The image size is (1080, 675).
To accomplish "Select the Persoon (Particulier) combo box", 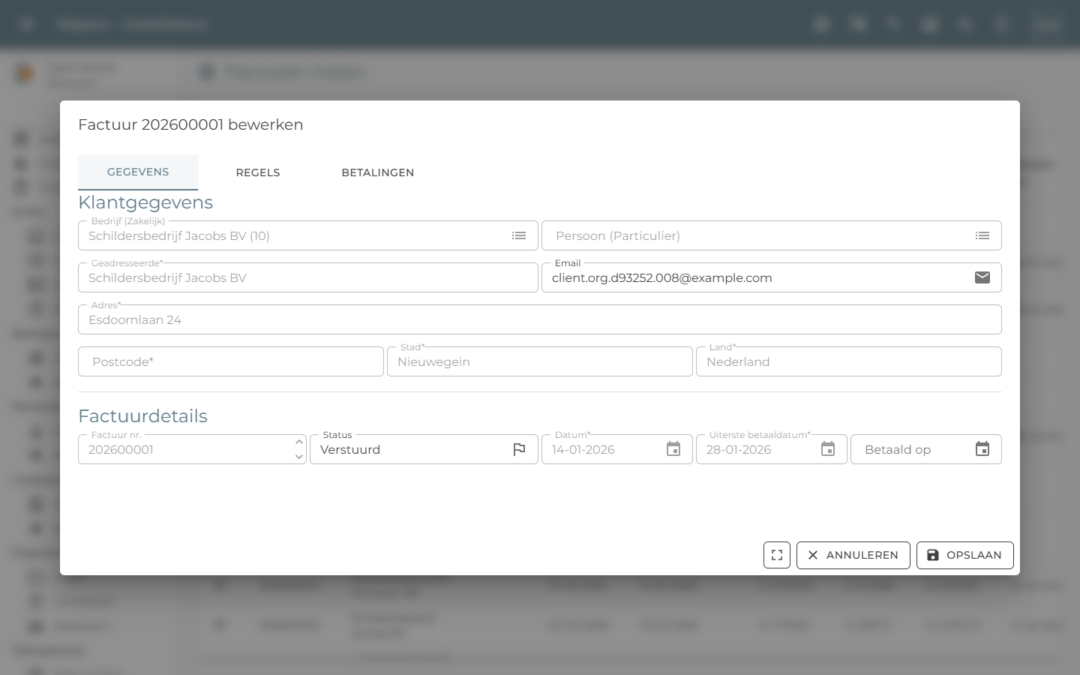I will coord(771,236).
